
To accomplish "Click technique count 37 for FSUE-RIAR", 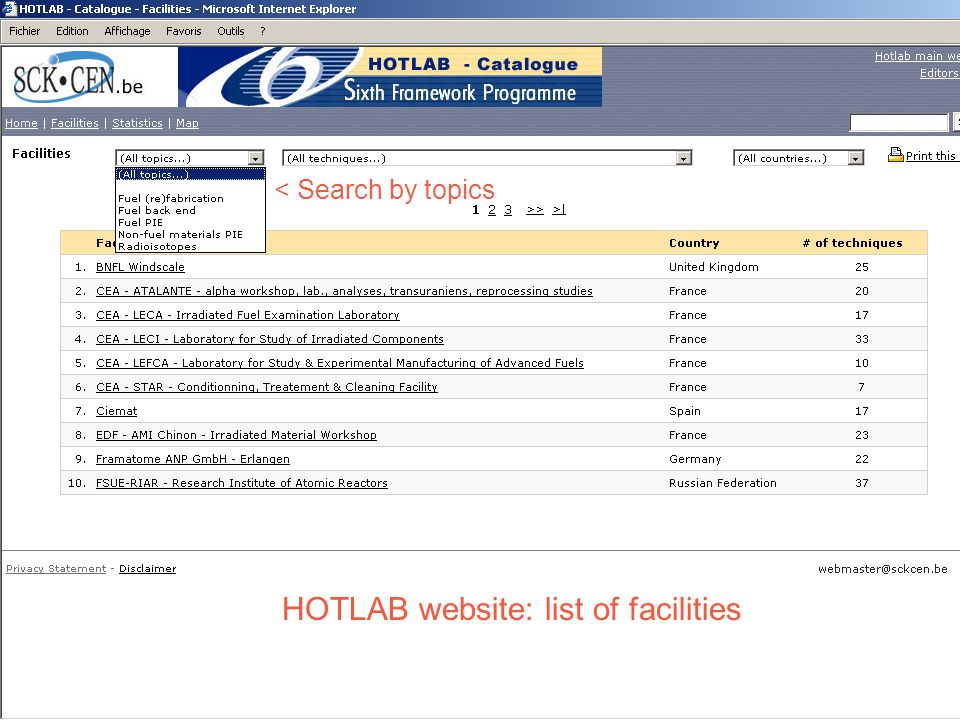I will point(861,482).
